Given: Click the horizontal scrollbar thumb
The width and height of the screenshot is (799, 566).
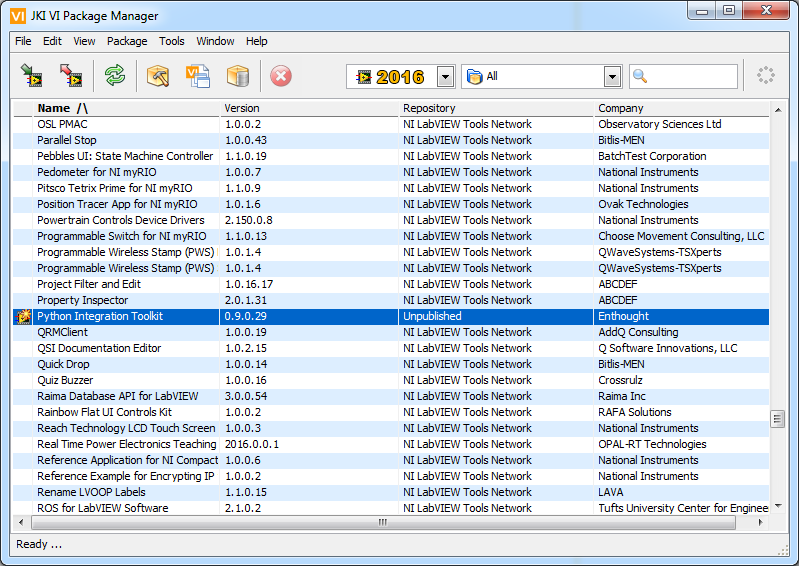Looking at the screenshot, I should (x=383, y=522).
